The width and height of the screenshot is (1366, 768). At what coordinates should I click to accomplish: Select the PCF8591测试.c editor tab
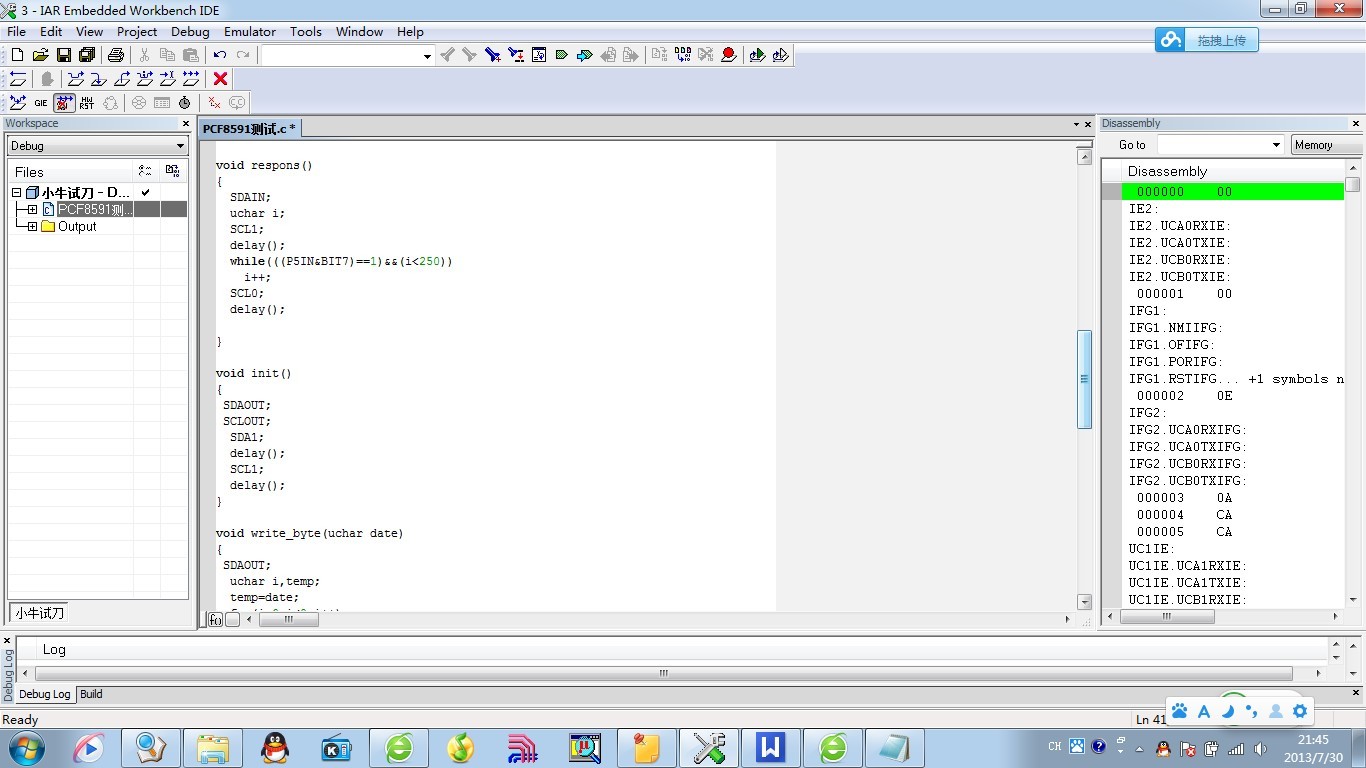[x=249, y=128]
